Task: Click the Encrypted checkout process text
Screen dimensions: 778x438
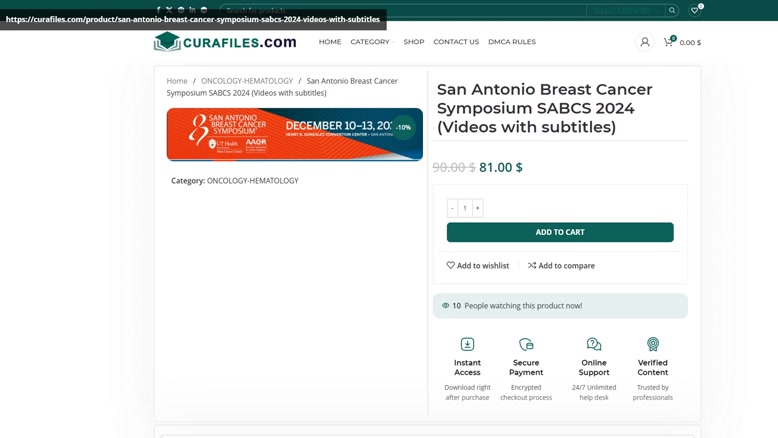Action: (526, 392)
